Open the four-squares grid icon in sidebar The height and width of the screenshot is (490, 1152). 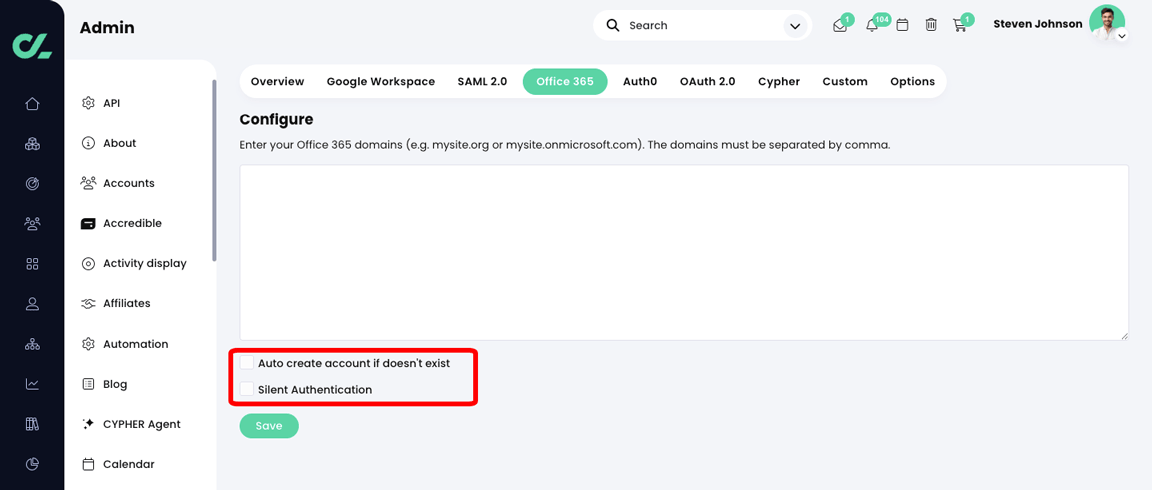[x=32, y=264]
